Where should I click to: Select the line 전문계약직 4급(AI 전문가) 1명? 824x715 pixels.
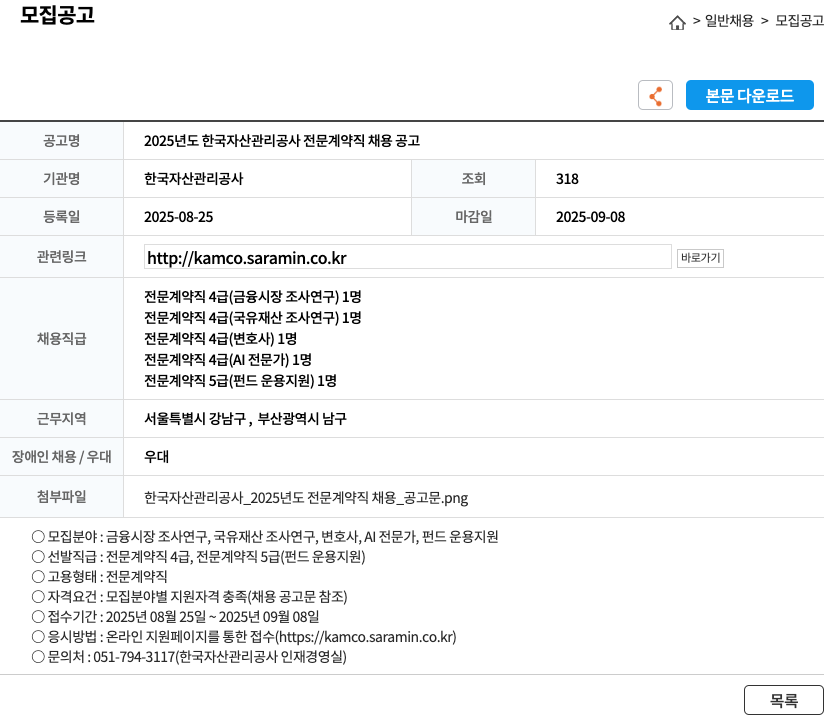coord(228,360)
